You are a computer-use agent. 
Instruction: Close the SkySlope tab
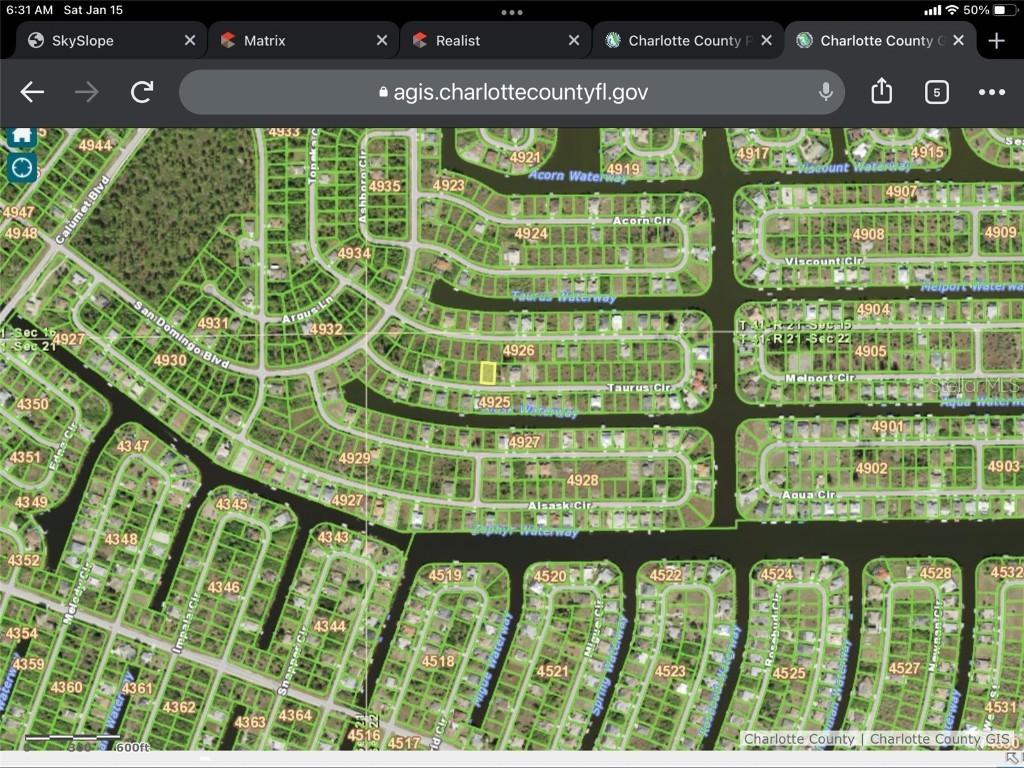190,41
